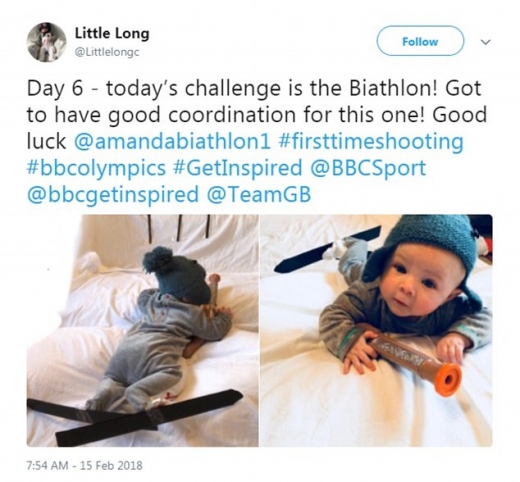Open the Little Long display name

(112, 33)
